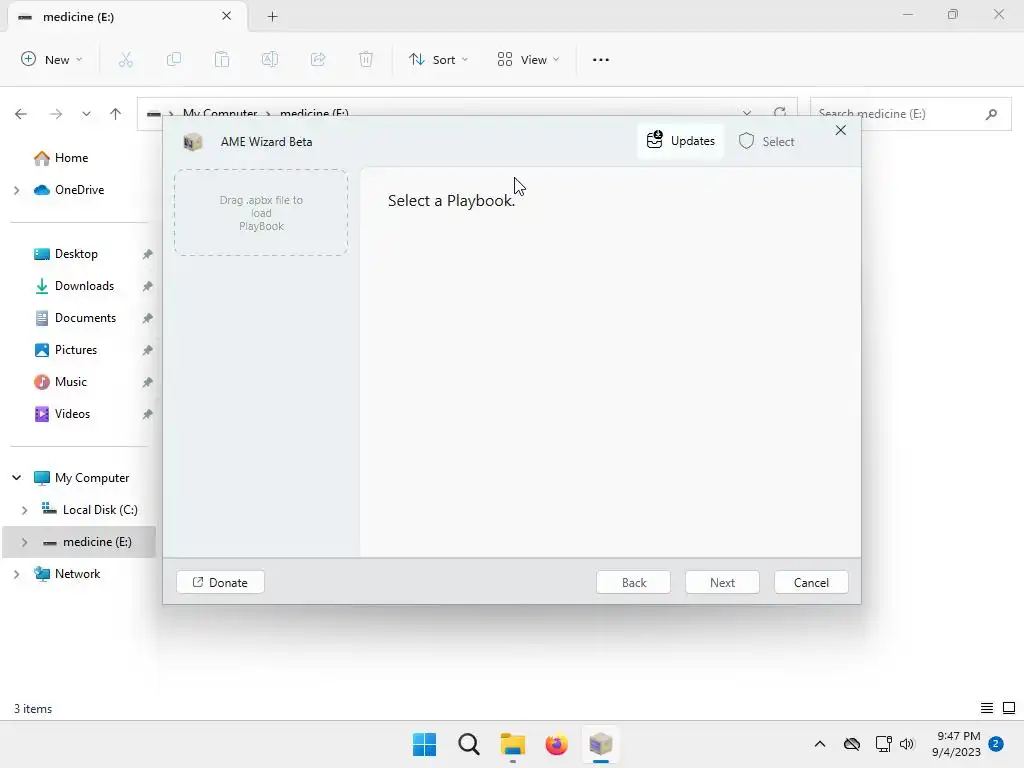
Task: Open the New item menu in Explorer
Action: (52, 59)
